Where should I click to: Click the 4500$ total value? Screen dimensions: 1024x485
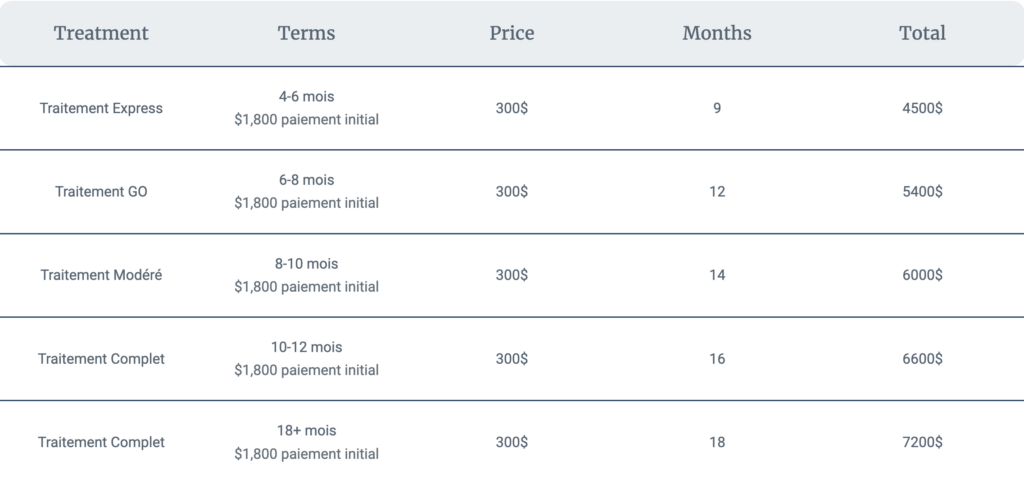[x=922, y=108]
